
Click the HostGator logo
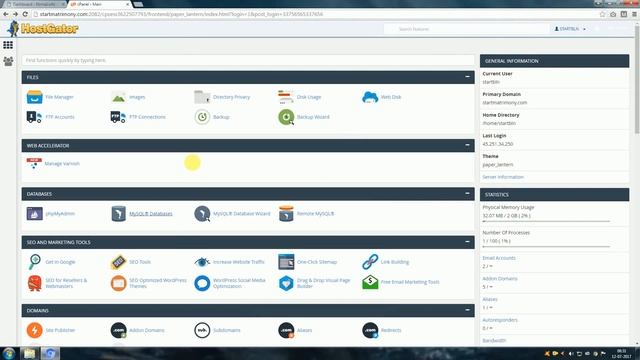pyautogui.click(x=42, y=29)
